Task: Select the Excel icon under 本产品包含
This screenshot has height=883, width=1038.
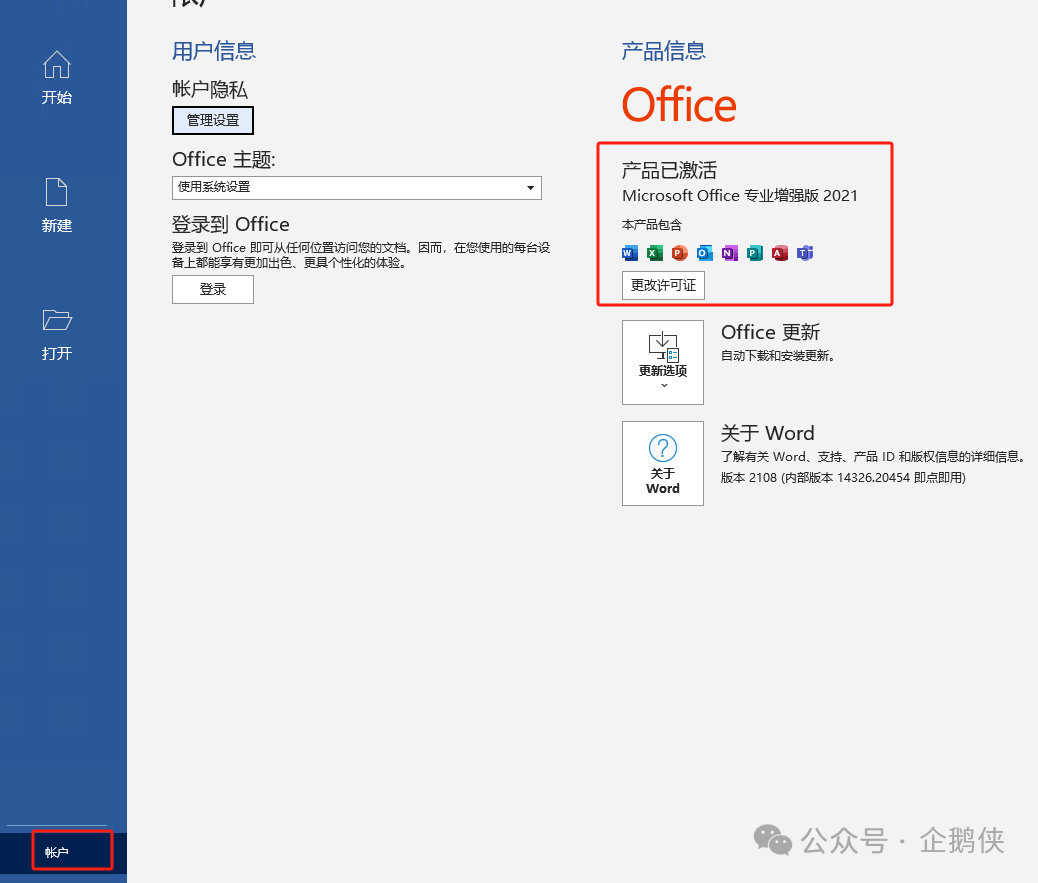Action: click(x=654, y=253)
